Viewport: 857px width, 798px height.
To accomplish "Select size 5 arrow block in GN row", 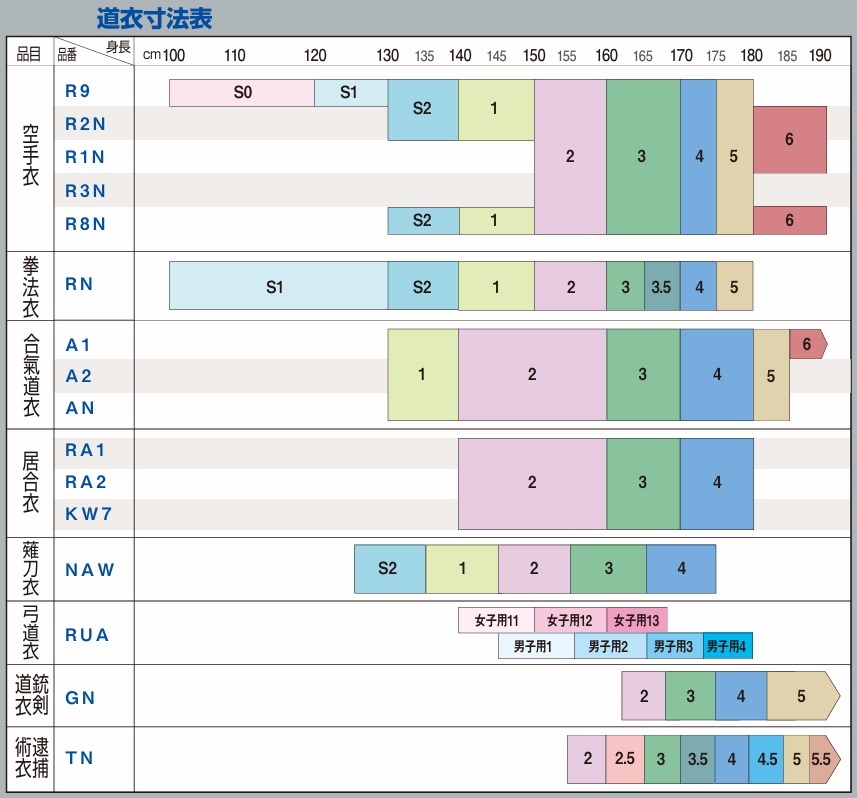I will 802,696.
